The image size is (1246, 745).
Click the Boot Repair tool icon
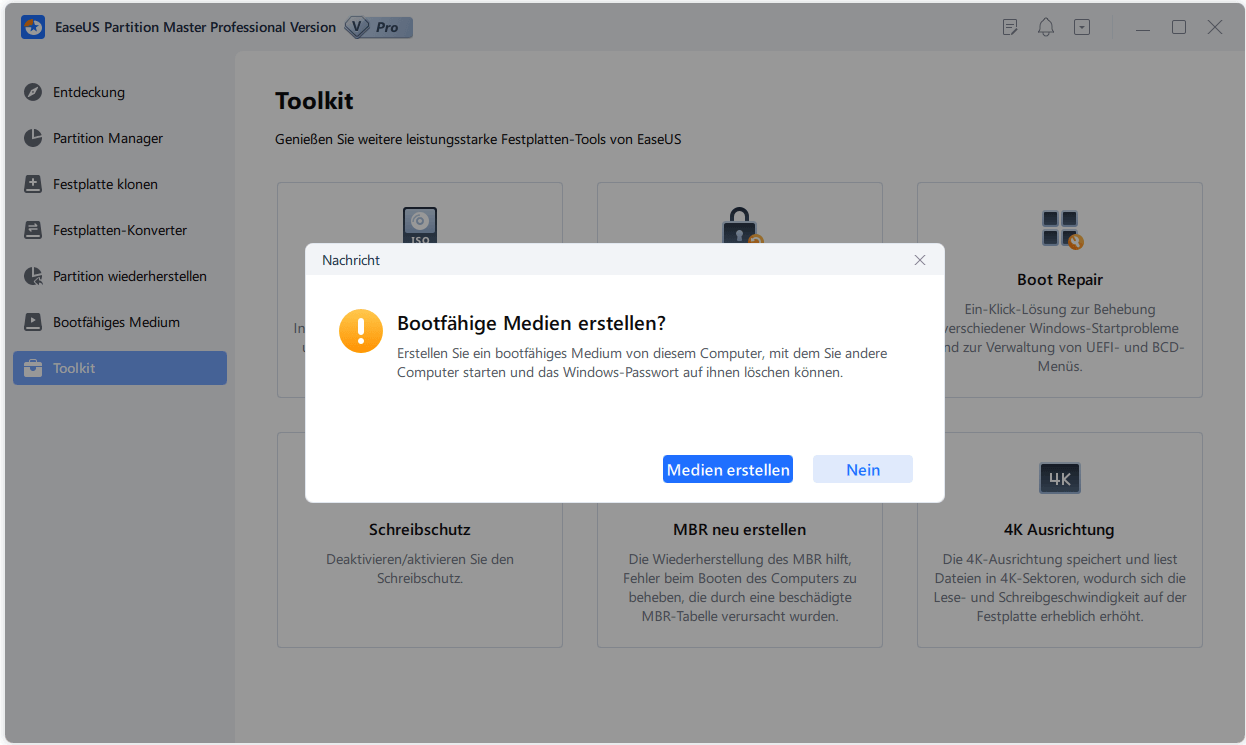[1060, 229]
